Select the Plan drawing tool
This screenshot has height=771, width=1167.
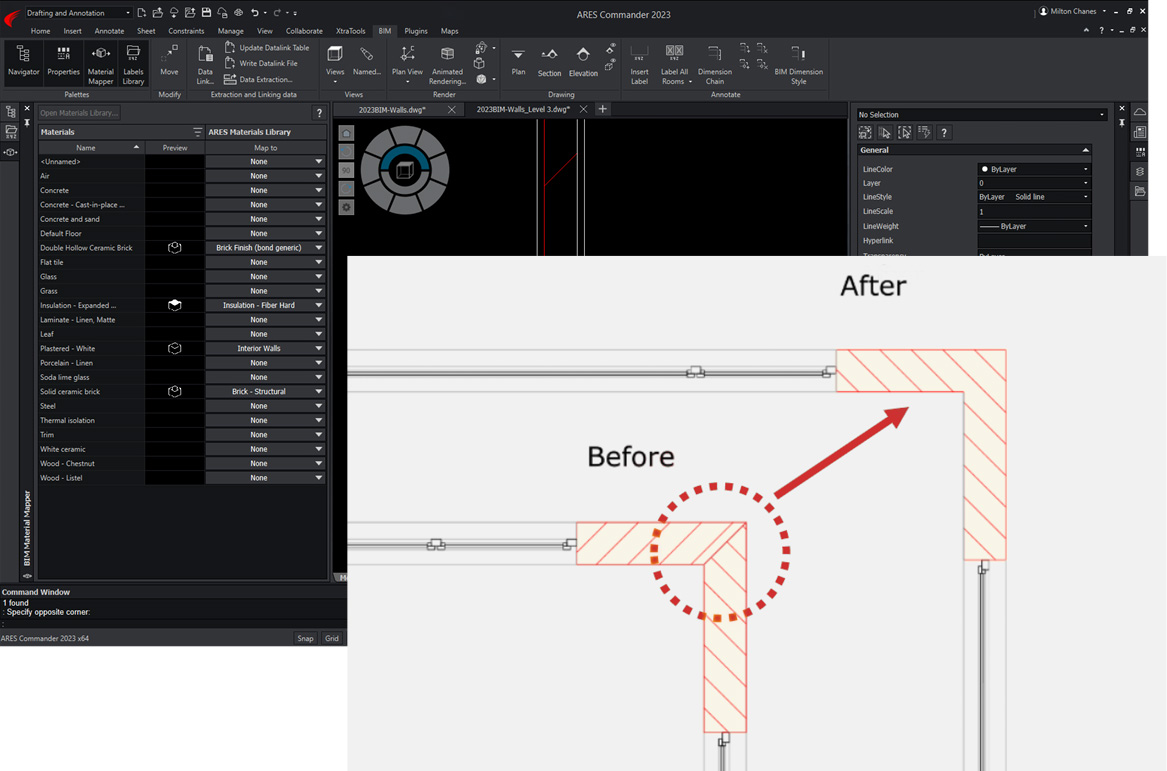[x=518, y=61]
